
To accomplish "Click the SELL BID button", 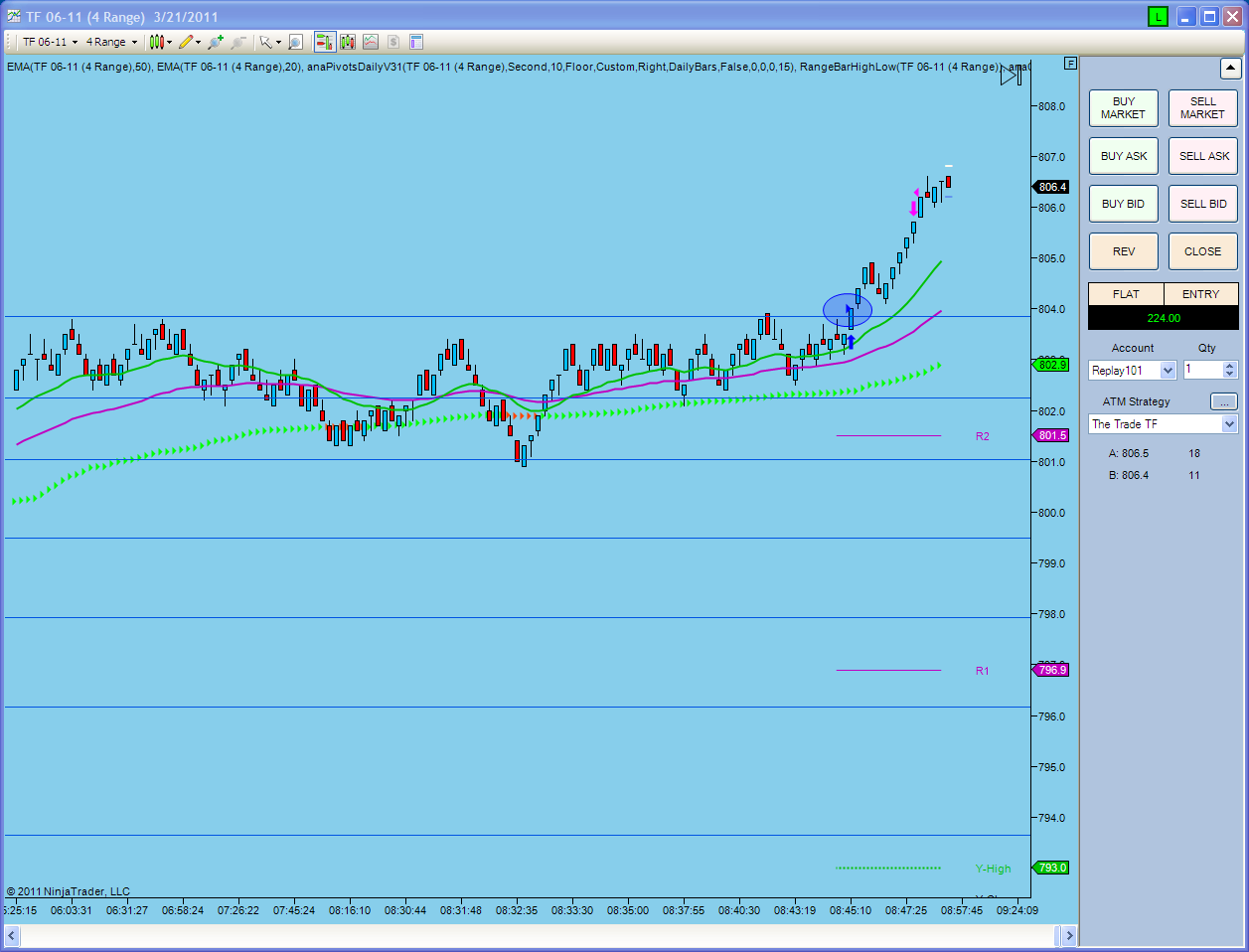I will (x=1202, y=204).
